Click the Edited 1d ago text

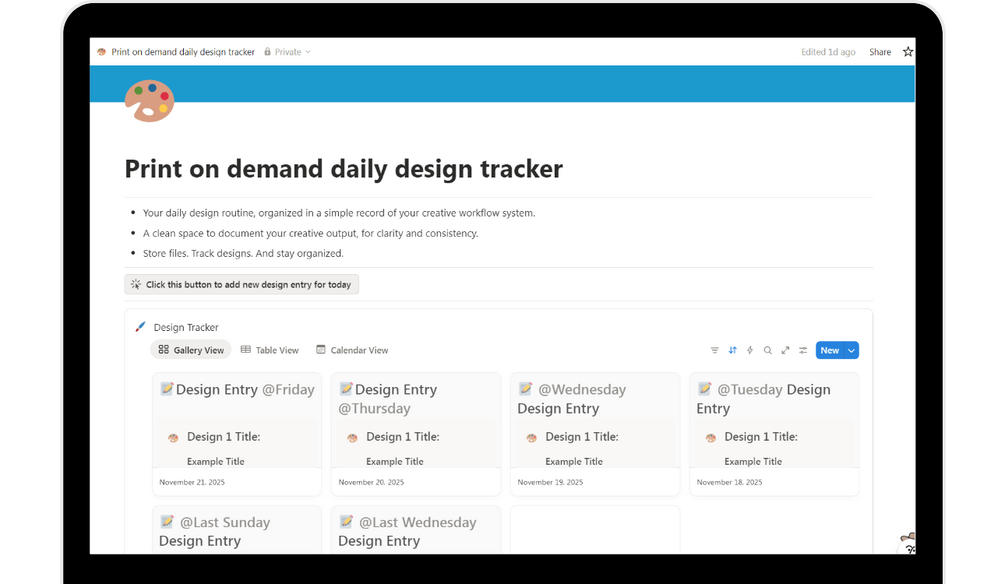[828, 52]
